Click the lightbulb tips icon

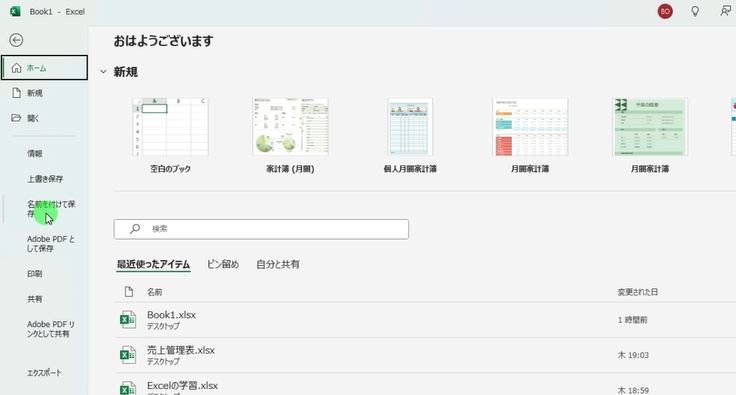click(695, 11)
